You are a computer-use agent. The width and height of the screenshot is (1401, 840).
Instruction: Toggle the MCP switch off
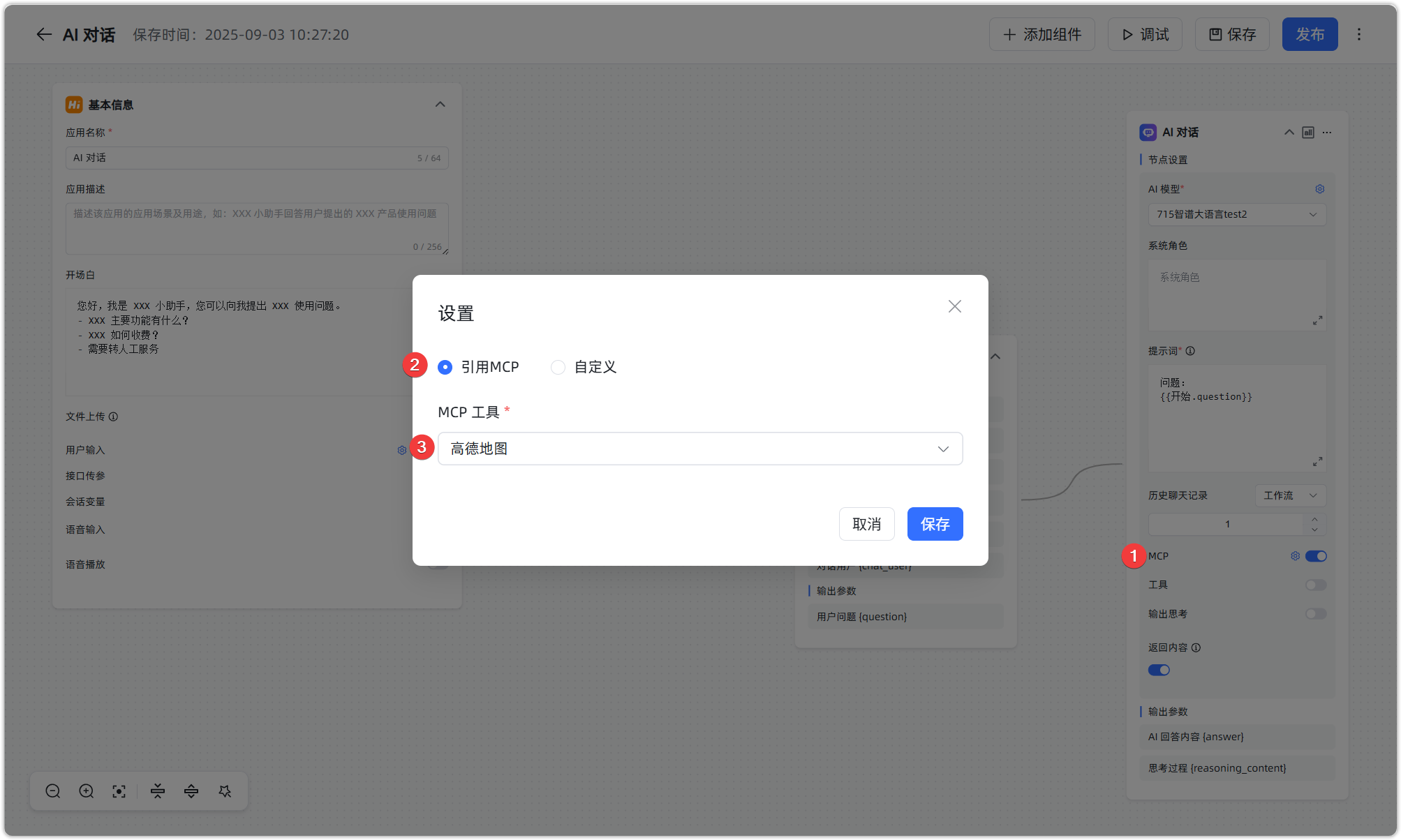click(1316, 556)
